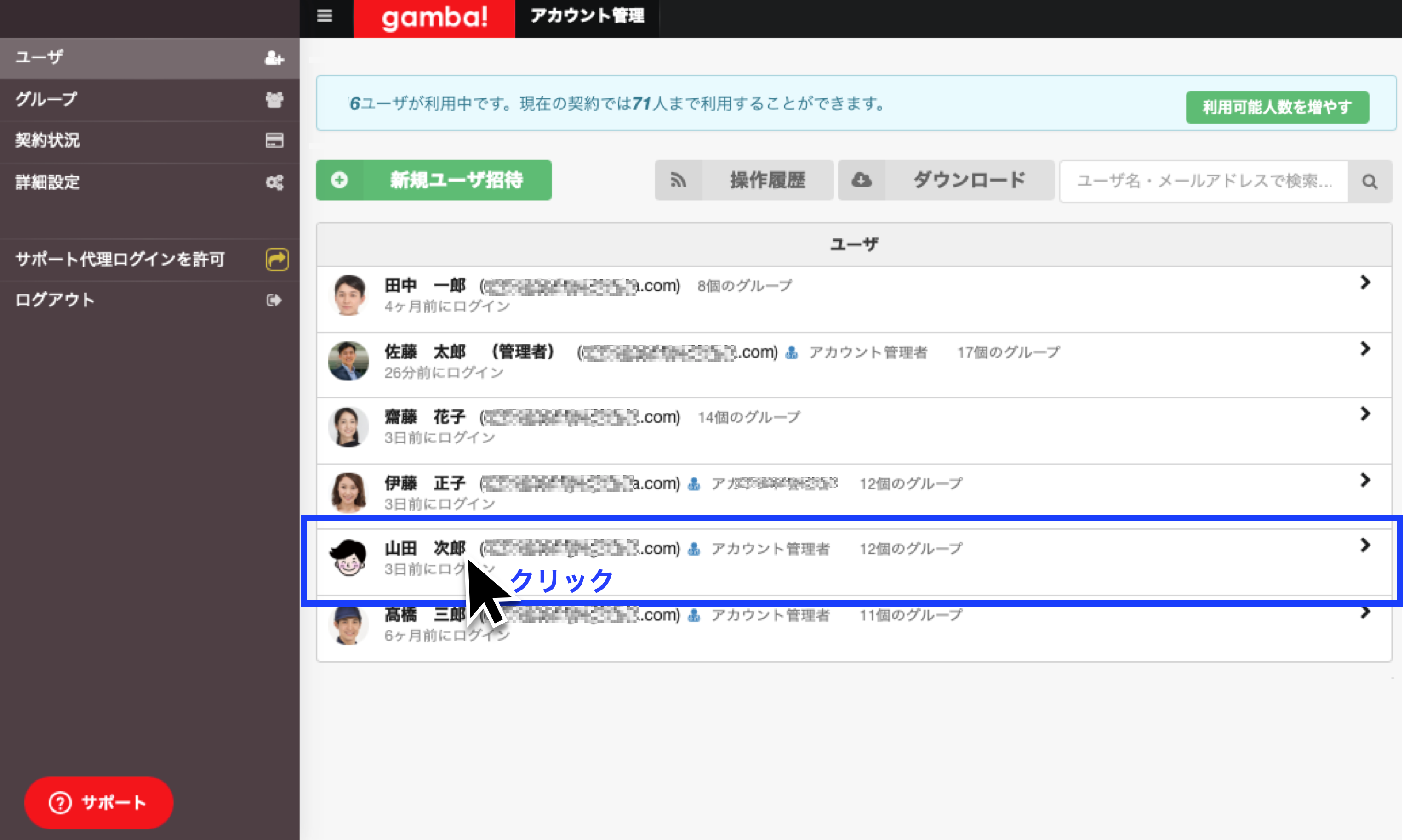Click the plus icon on 新規ユーザ招待
This screenshot has width=1404, height=840.
tap(339, 180)
